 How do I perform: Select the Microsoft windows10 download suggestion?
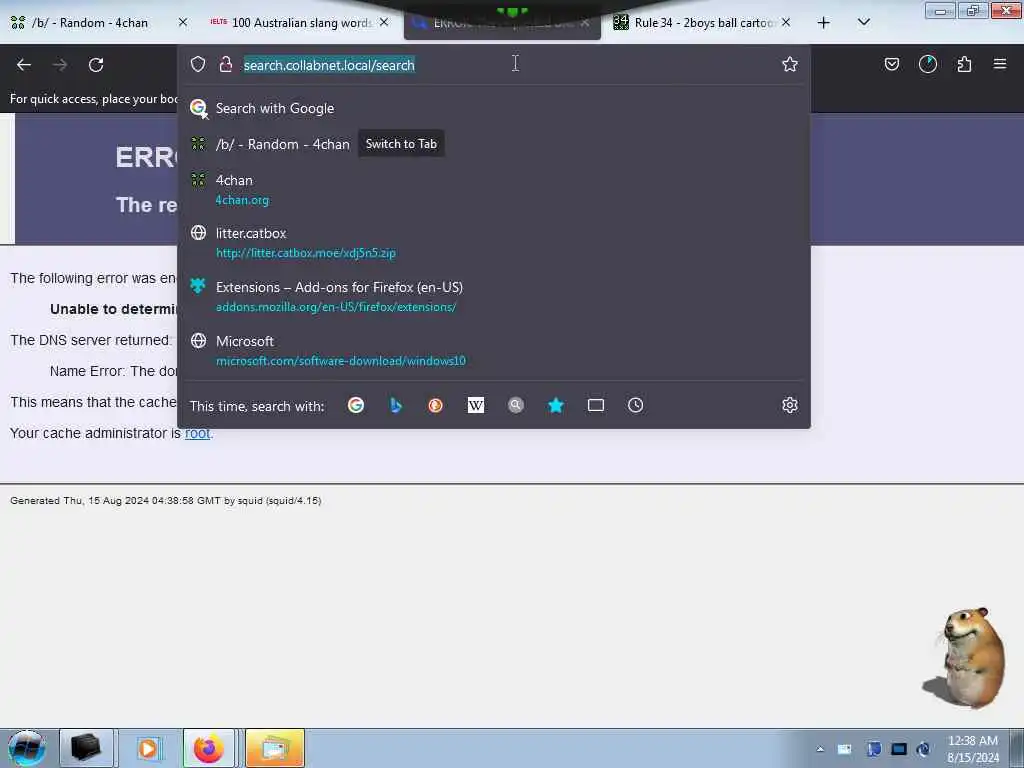[x=494, y=351]
